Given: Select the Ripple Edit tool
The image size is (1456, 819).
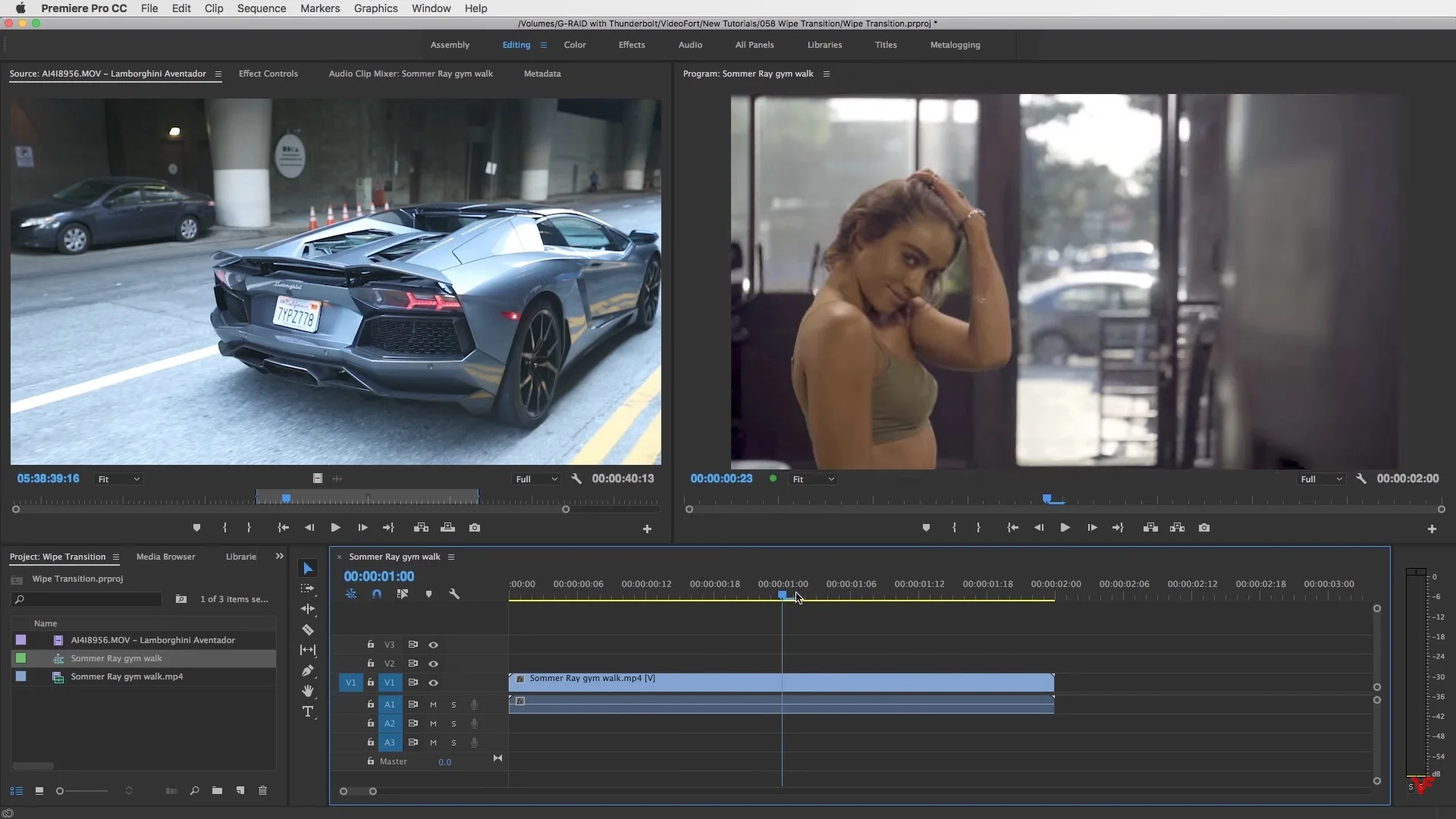Looking at the screenshot, I should pyautogui.click(x=308, y=609).
